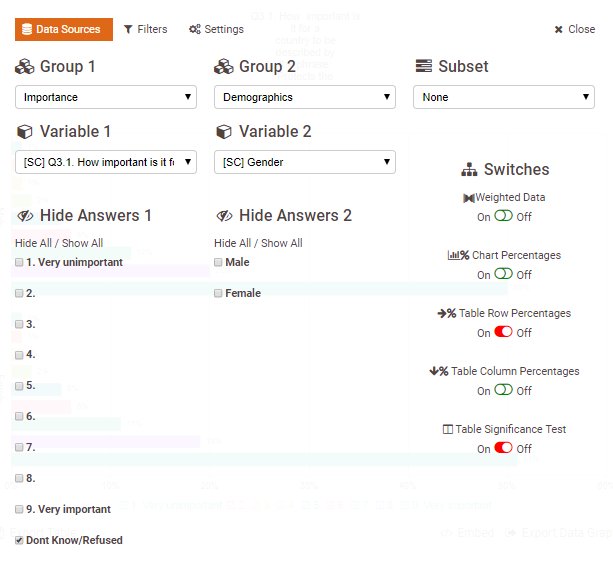The height and width of the screenshot is (561, 613).
Task: Check the answer 6. checkbox
Action: pos(19,416)
